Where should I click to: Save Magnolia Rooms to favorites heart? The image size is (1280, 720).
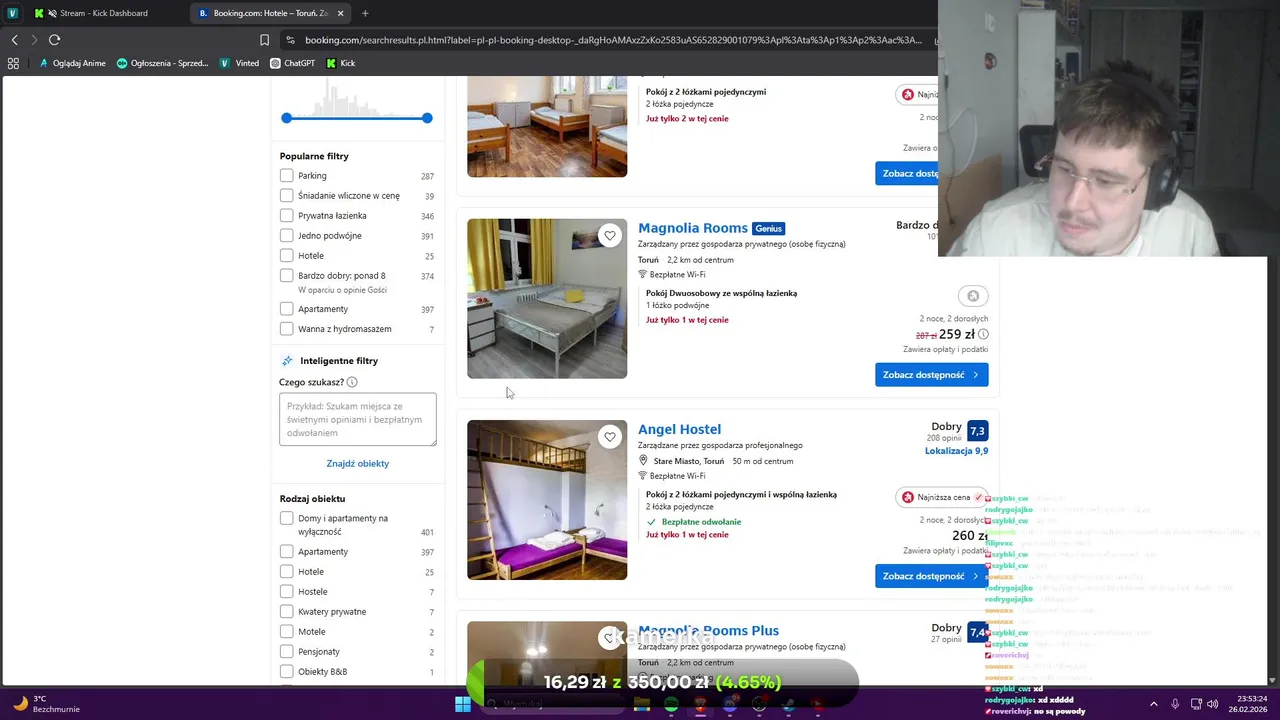click(610, 236)
